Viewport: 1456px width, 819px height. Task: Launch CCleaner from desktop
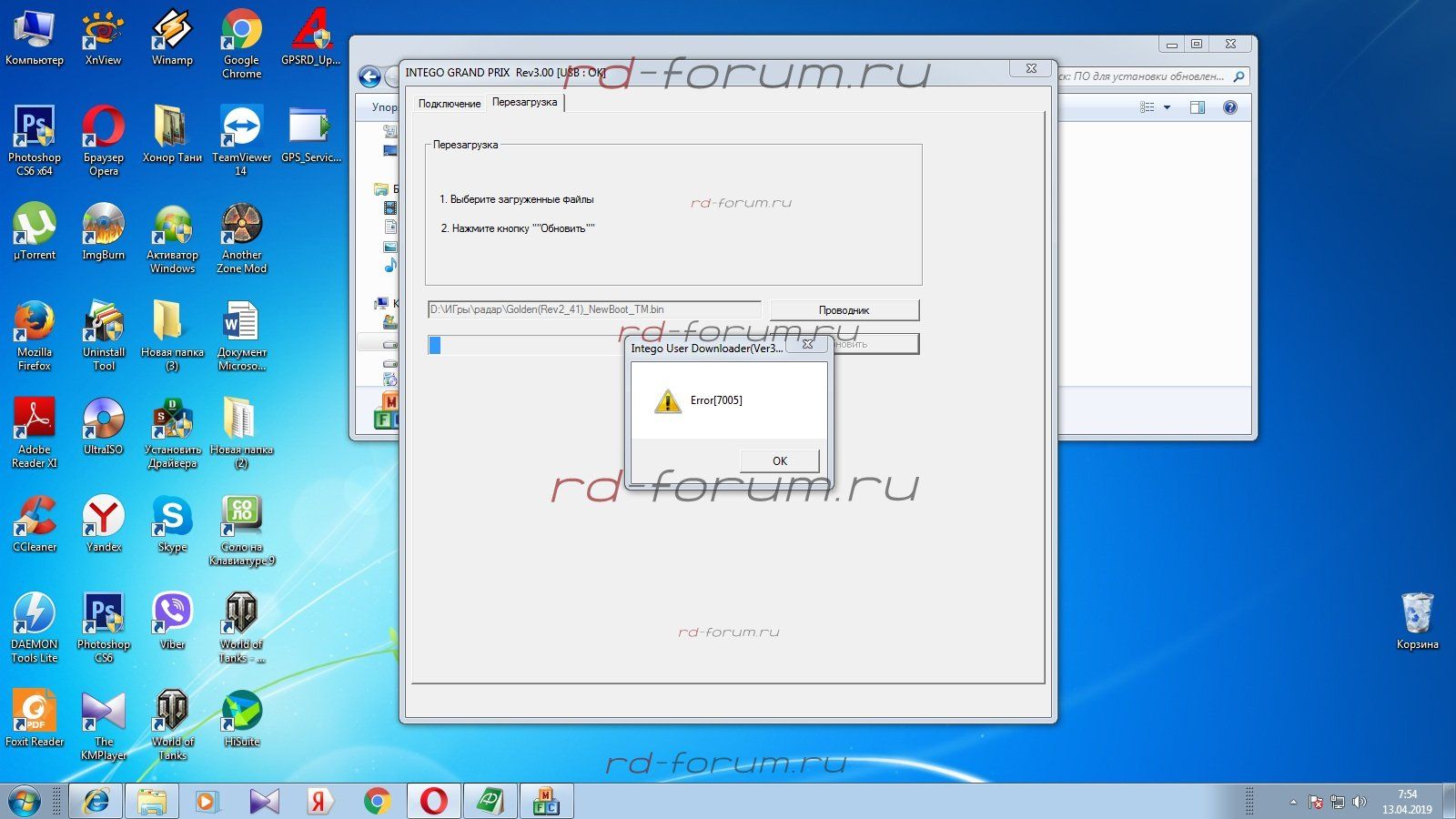point(35,524)
